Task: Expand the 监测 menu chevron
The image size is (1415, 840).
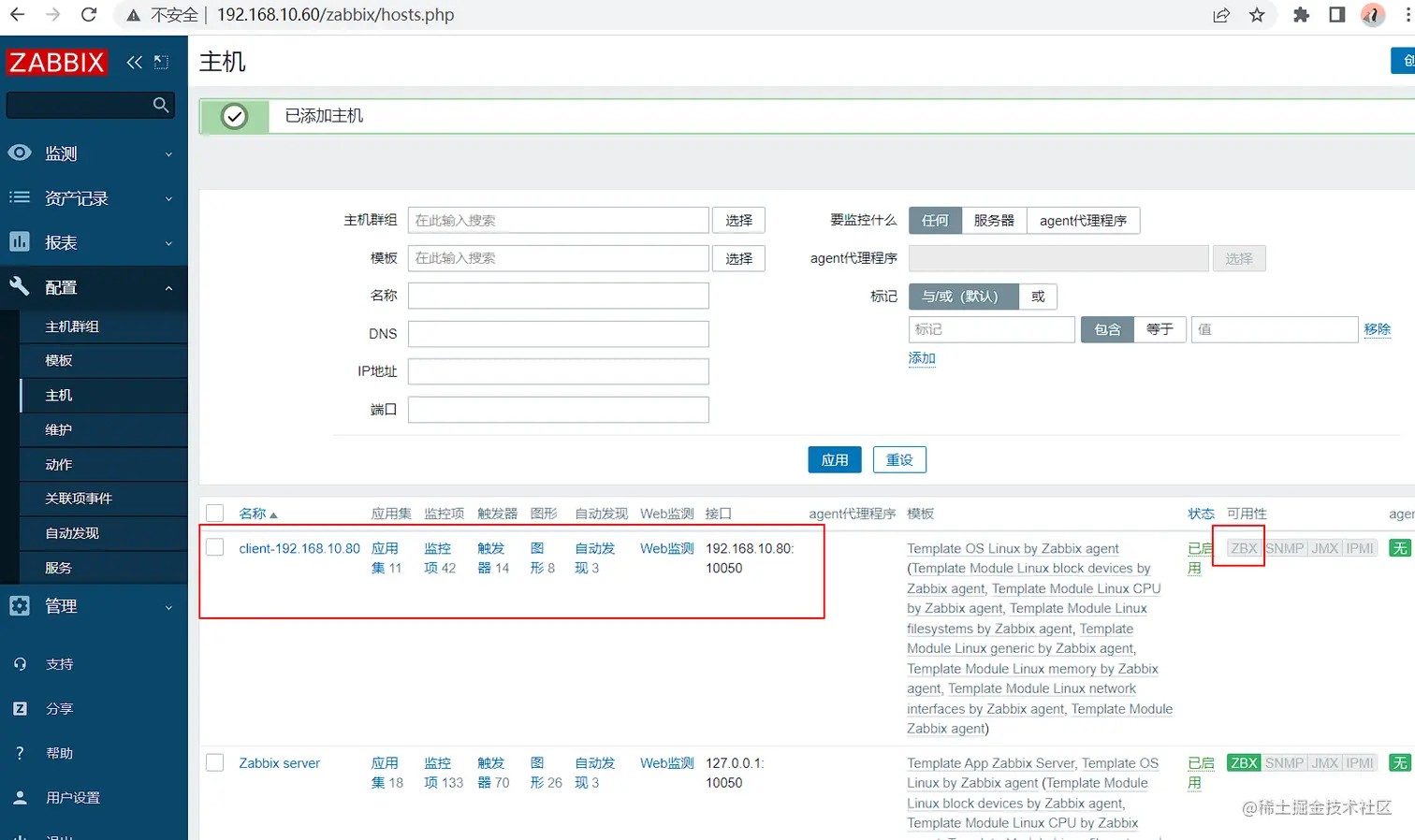Action: 168,154
